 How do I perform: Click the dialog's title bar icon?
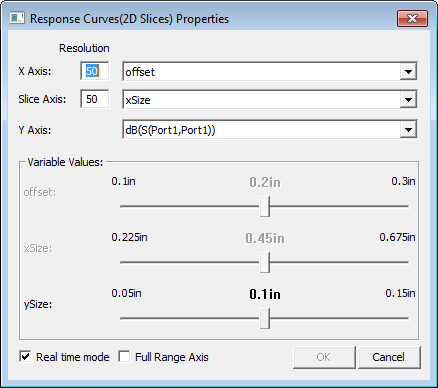click(17, 18)
